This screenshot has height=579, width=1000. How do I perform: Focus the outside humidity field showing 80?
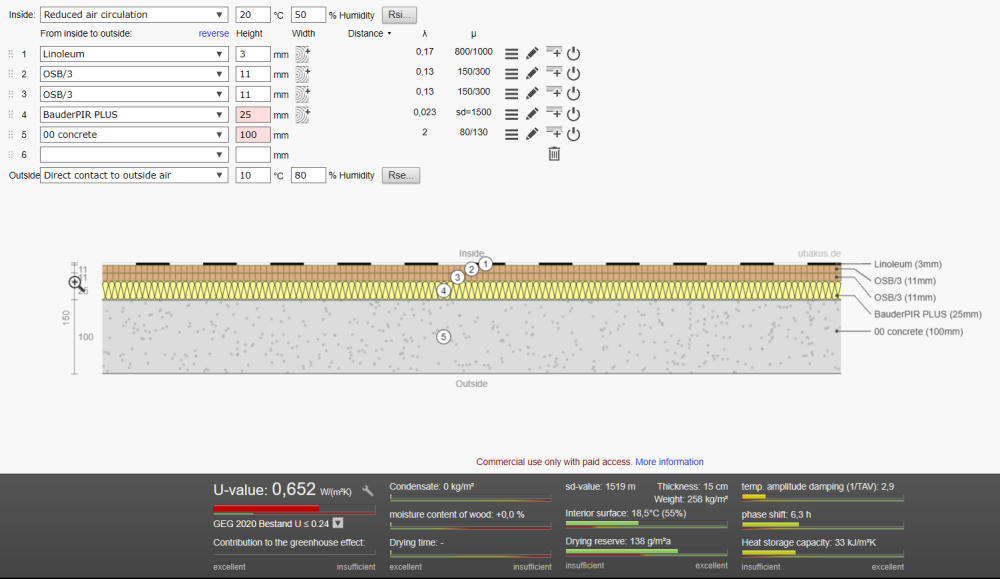pos(308,175)
